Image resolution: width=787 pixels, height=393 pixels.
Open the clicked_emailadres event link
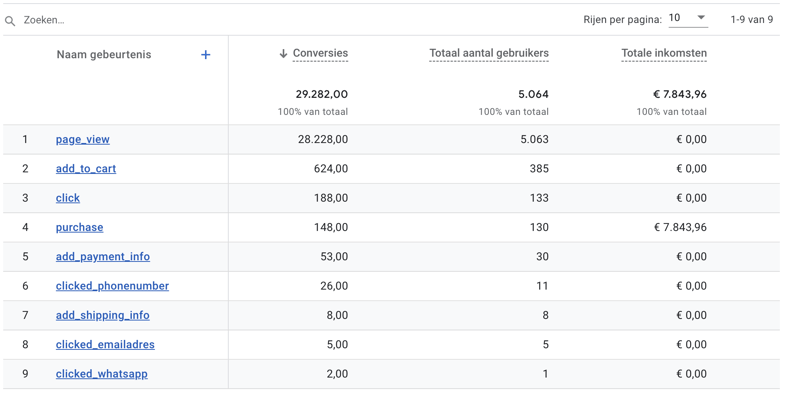pyautogui.click(x=105, y=345)
